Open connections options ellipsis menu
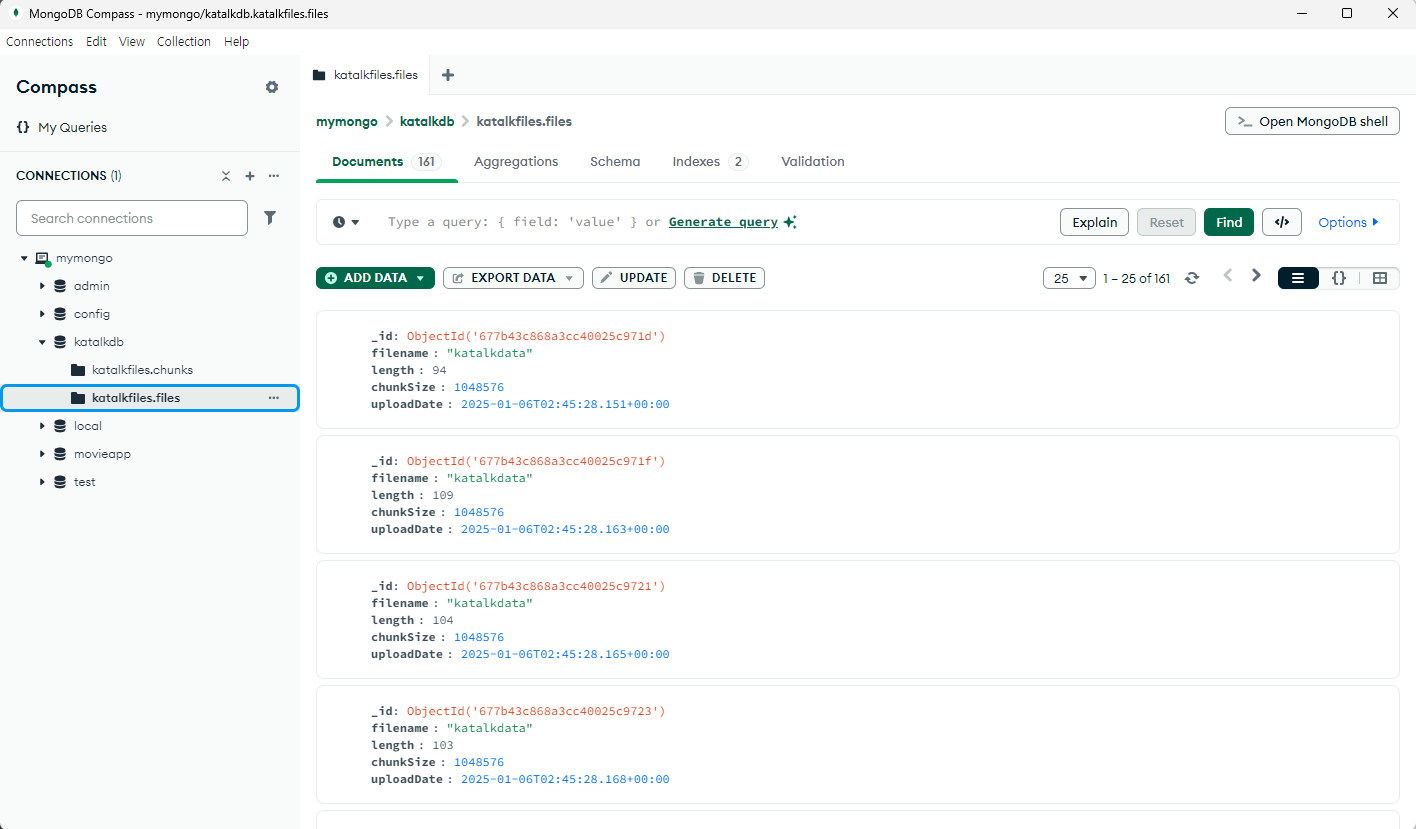The image size is (1416, 829). pyautogui.click(x=274, y=176)
